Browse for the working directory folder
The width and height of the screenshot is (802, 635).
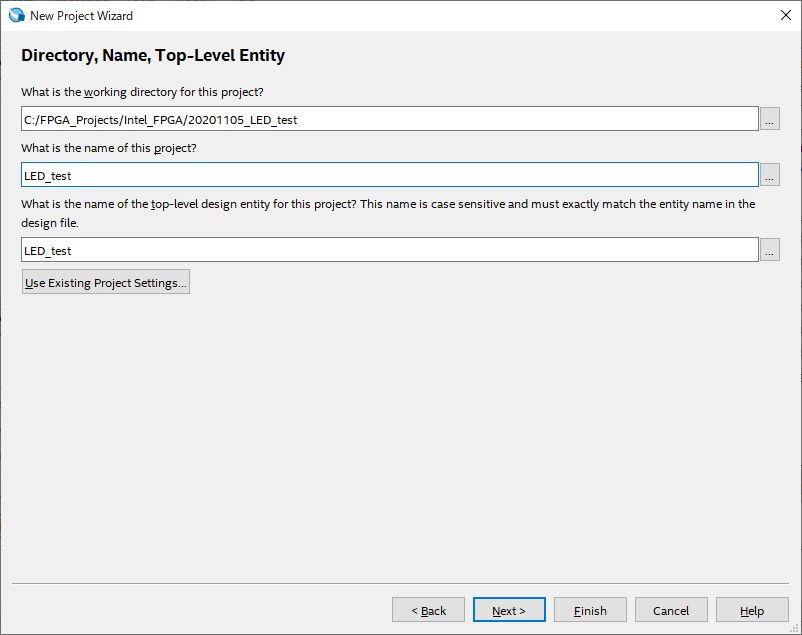pyautogui.click(x=770, y=119)
